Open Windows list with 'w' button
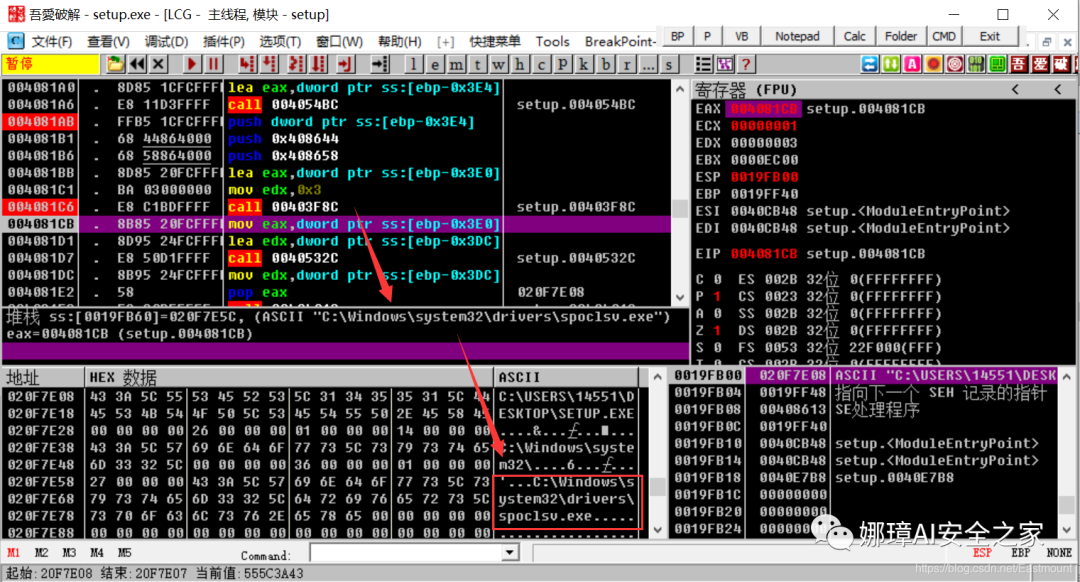Screen dimensions: 1080x582 (498, 64)
